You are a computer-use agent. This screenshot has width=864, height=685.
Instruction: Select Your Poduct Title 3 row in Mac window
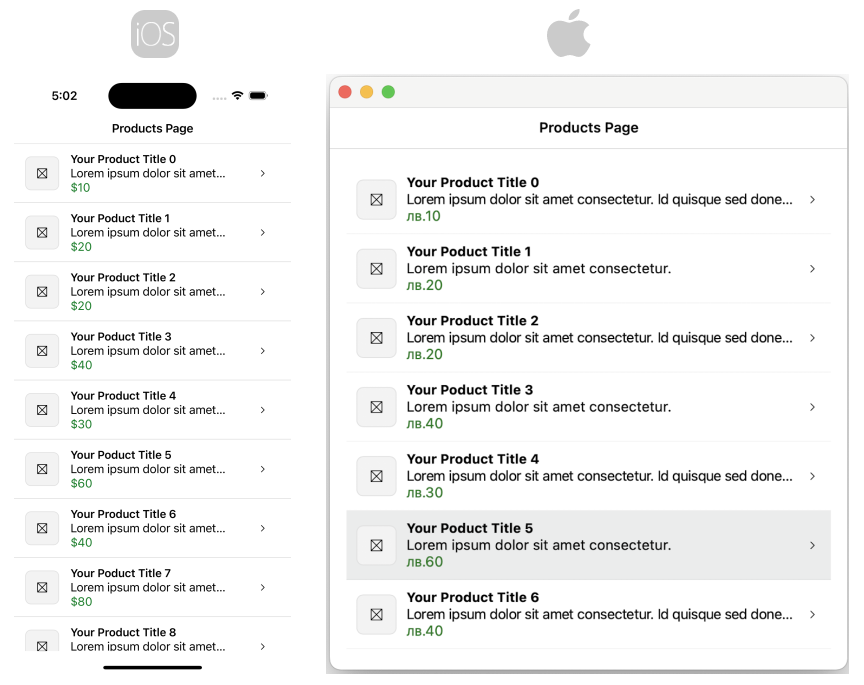coord(588,407)
